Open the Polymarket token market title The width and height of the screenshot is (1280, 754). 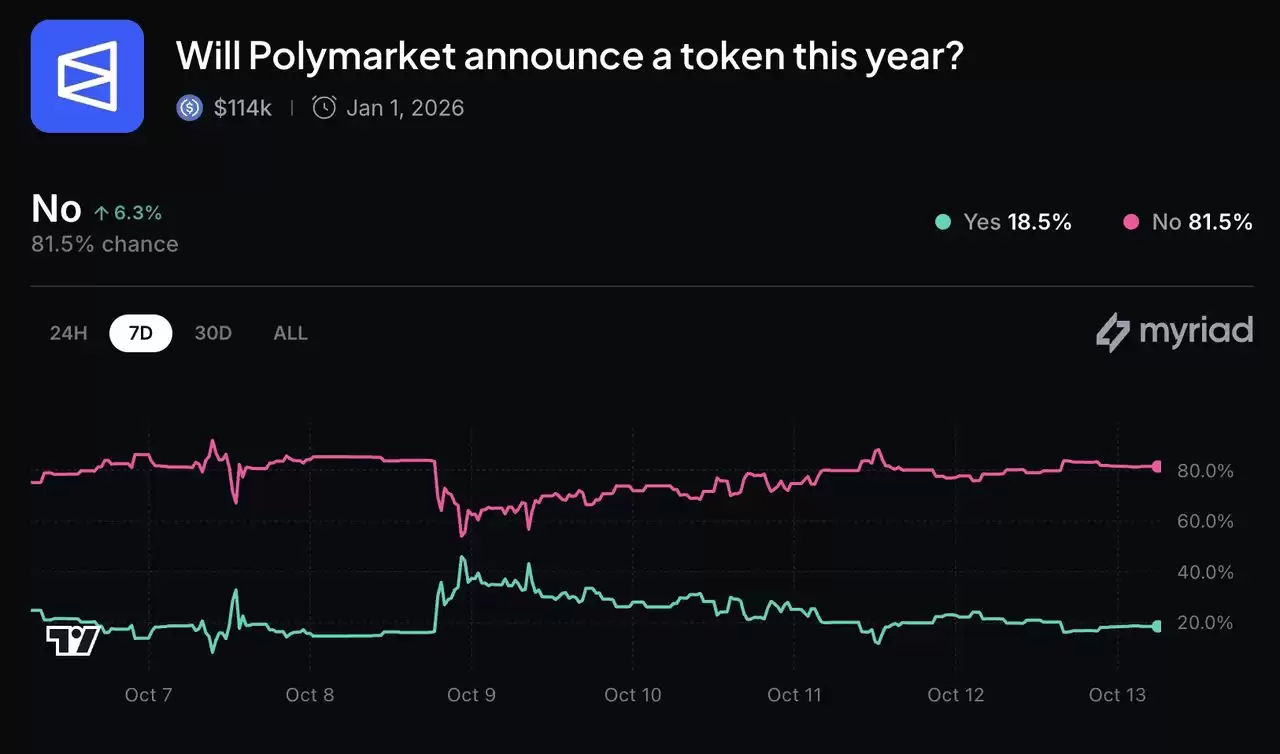click(x=570, y=56)
